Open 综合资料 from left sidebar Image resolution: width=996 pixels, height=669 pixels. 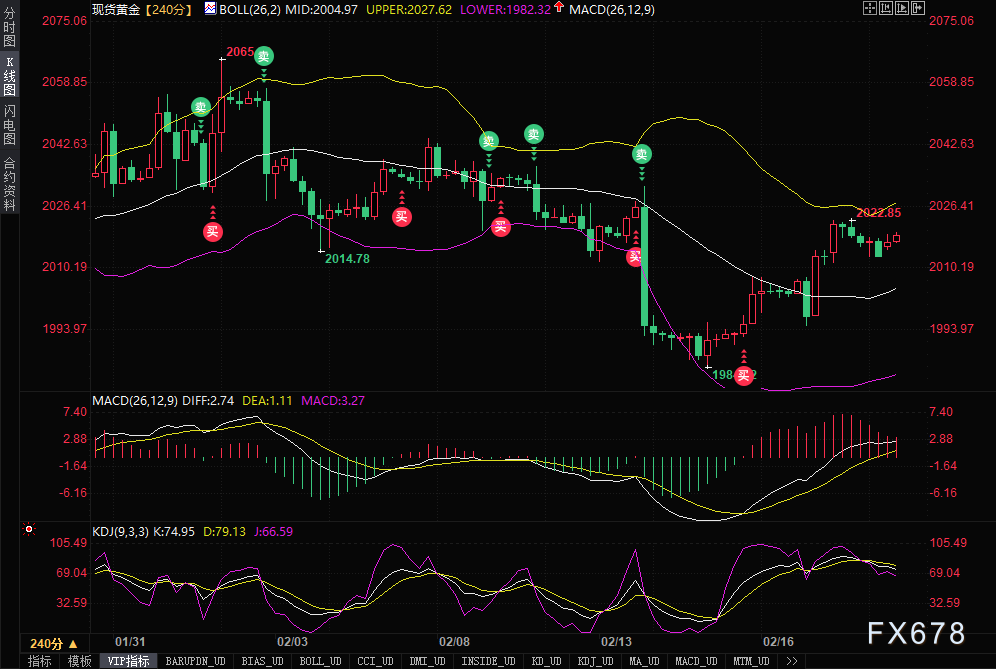point(9,183)
